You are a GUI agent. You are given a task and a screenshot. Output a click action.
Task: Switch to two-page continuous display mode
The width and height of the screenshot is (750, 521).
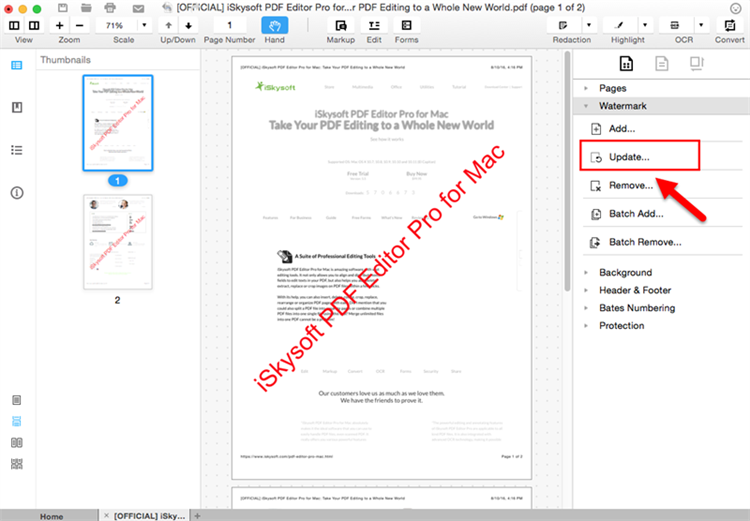pos(17,464)
